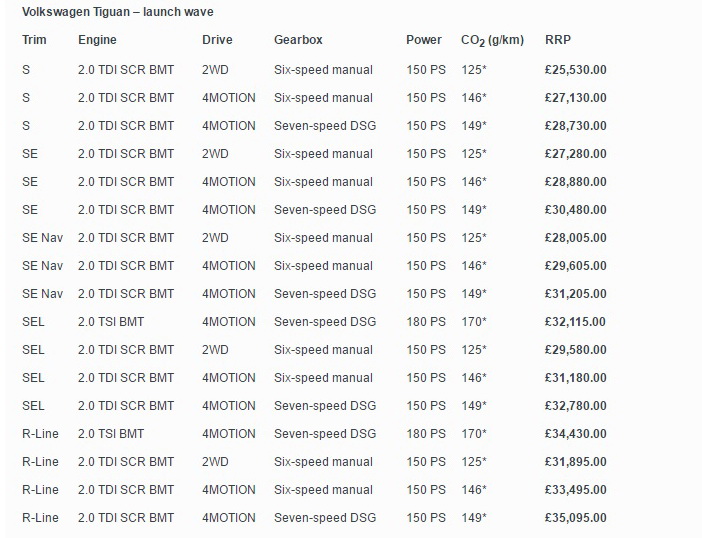Click the CO2 (g/km) column header
The height and width of the screenshot is (538, 702).
tap(492, 41)
